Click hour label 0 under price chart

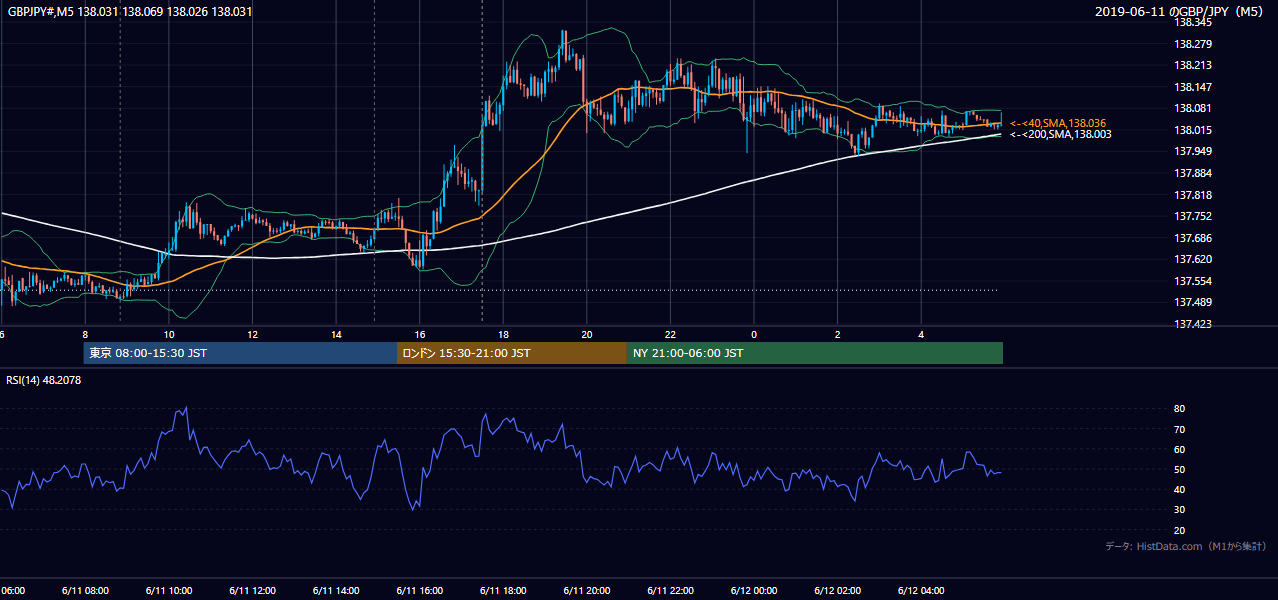[754, 335]
